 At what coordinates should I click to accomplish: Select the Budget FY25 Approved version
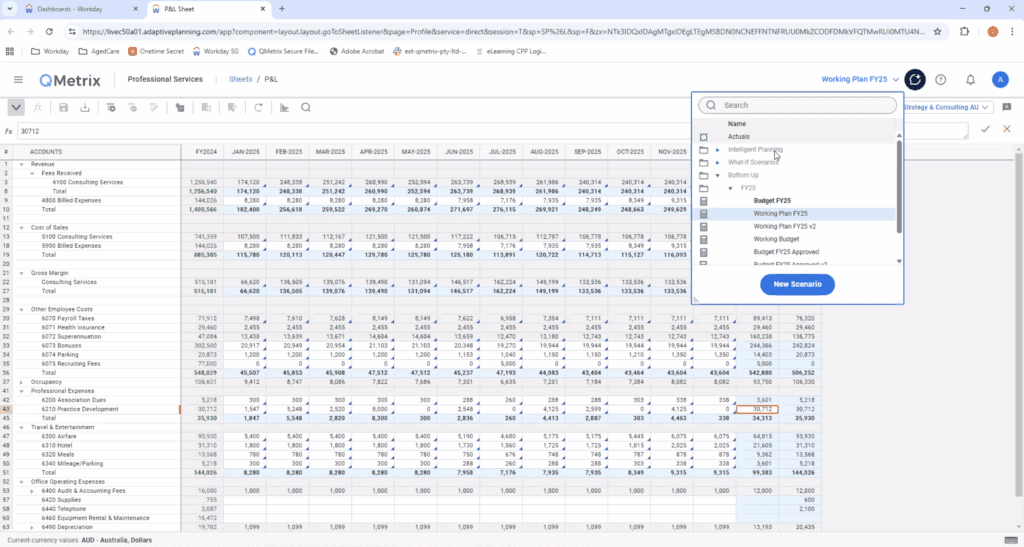click(x=786, y=252)
